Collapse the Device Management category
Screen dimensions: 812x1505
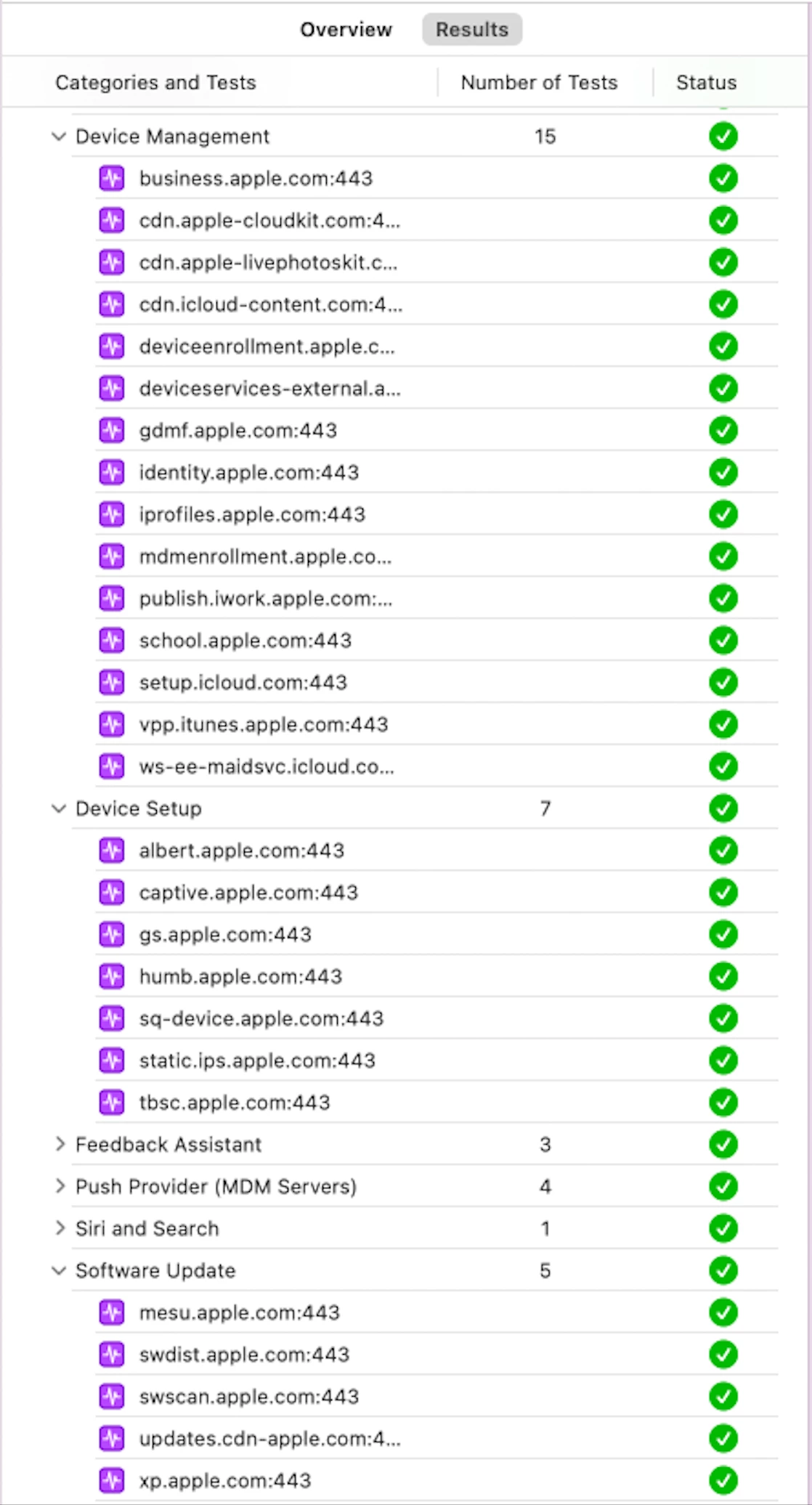tap(59, 137)
